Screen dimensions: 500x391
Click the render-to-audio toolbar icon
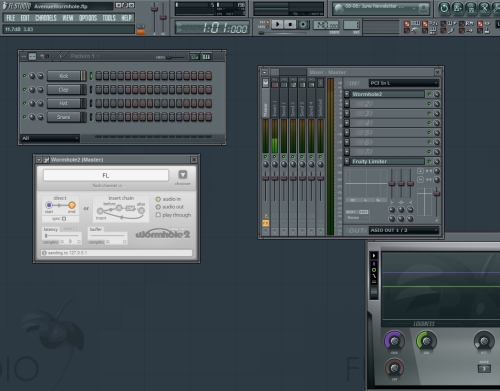(x=471, y=8)
